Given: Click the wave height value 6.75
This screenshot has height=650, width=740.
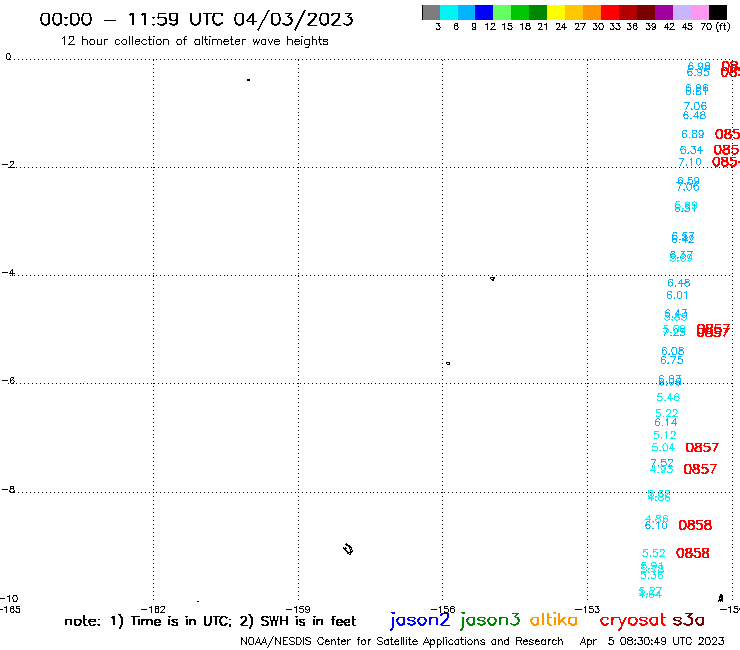Looking at the screenshot, I should pyautogui.click(x=672, y=361).
